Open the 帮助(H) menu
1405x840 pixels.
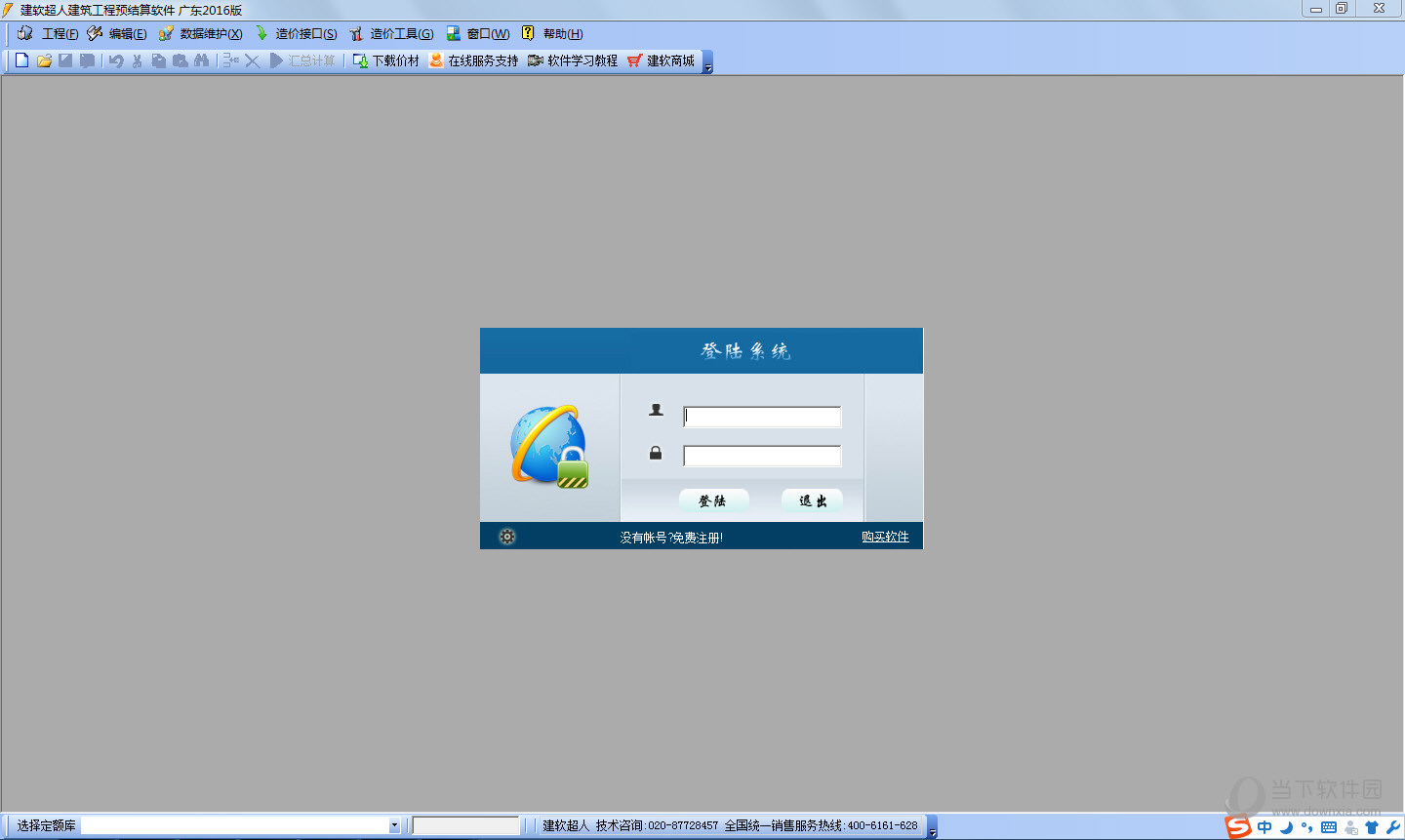coord(552,34)
